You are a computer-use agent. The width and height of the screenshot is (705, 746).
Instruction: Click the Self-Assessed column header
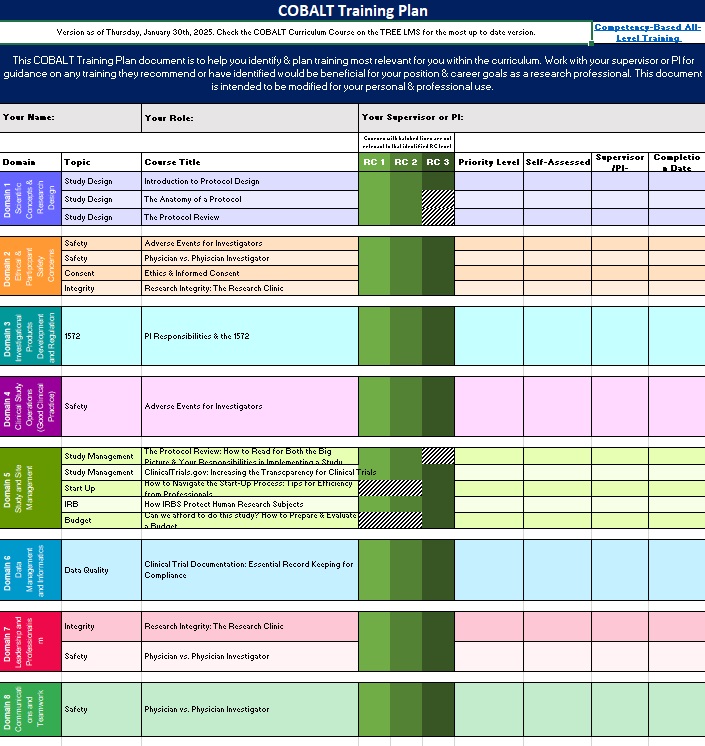coord(558,162)
